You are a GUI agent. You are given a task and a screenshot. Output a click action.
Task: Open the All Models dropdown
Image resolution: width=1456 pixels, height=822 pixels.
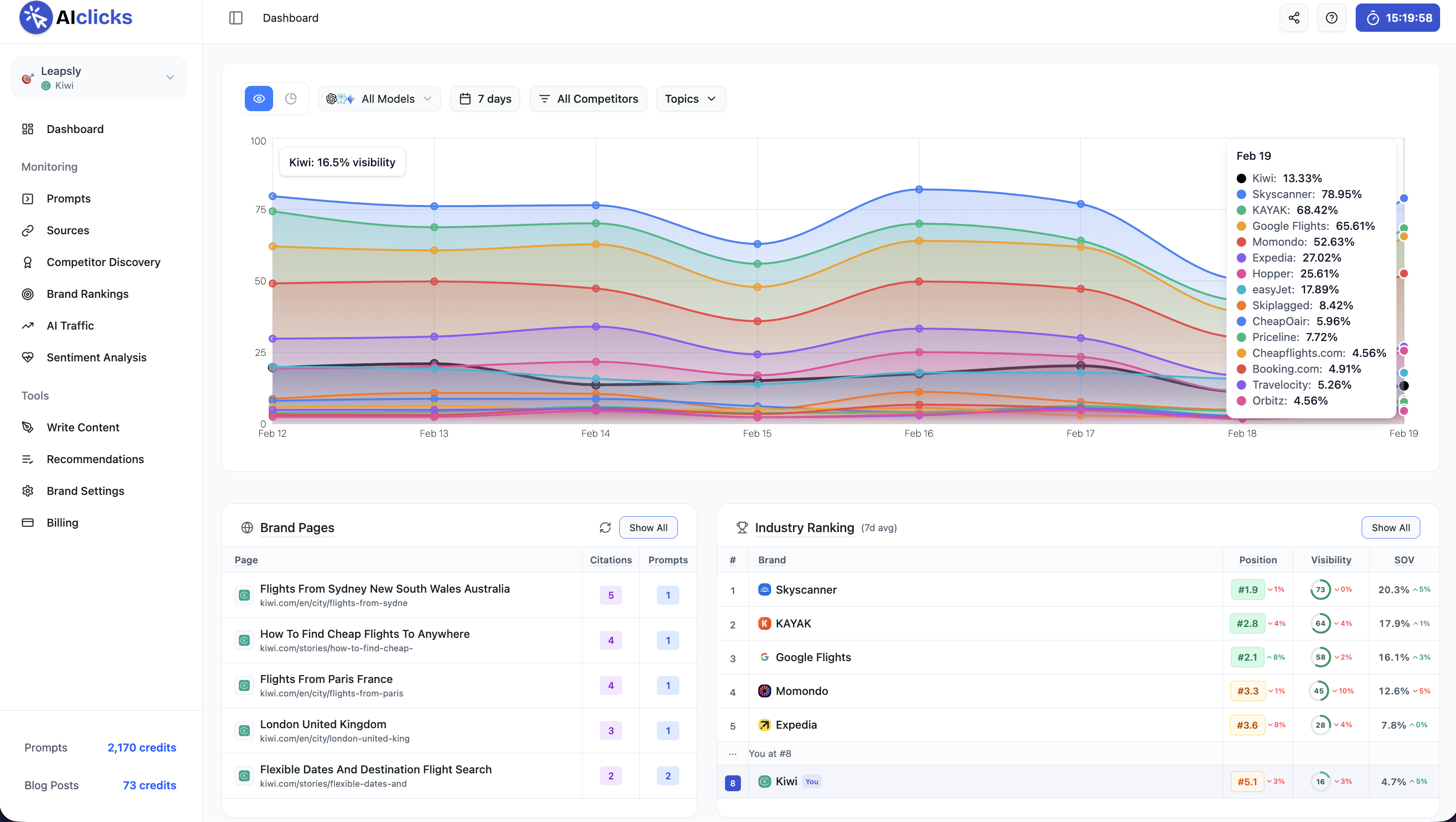click(379, 98)
